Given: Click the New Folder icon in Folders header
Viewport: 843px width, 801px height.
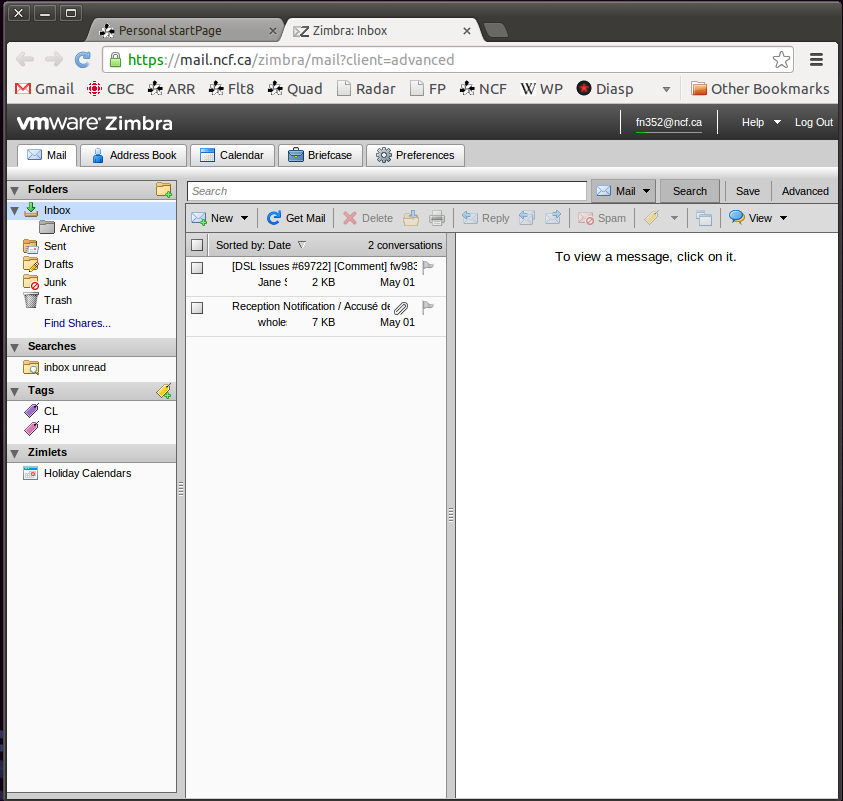Looking at the screenshot, I should (163, 189).
